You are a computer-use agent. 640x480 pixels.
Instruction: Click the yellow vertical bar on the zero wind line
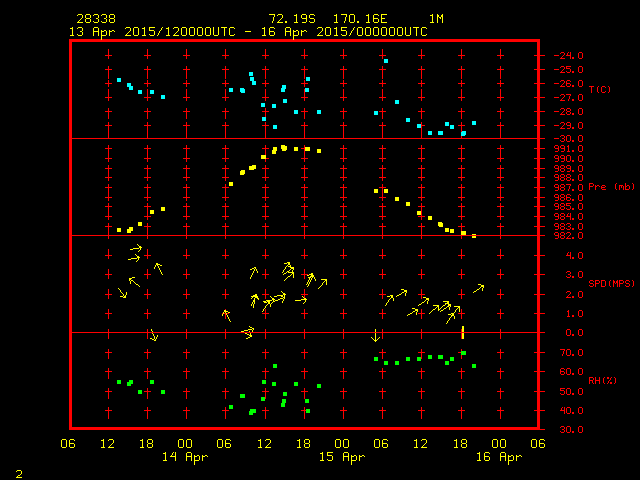pos(463,332)
